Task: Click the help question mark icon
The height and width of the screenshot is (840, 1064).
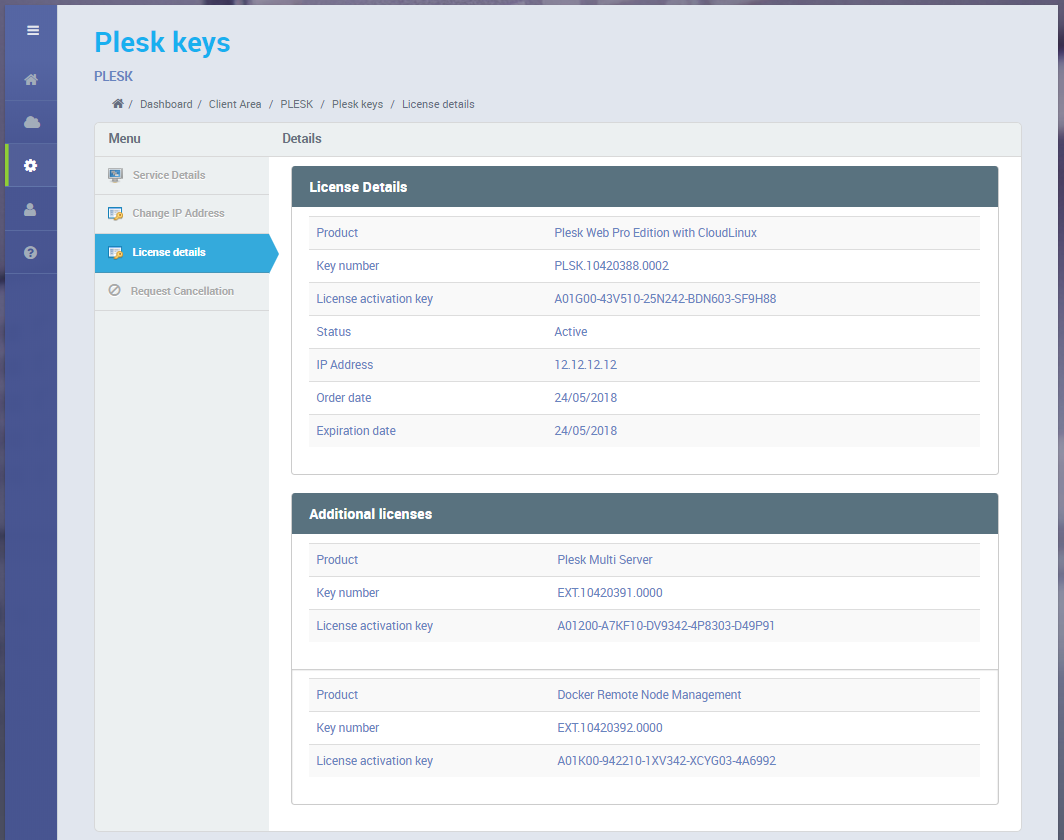Action: [x=30, y=252]
